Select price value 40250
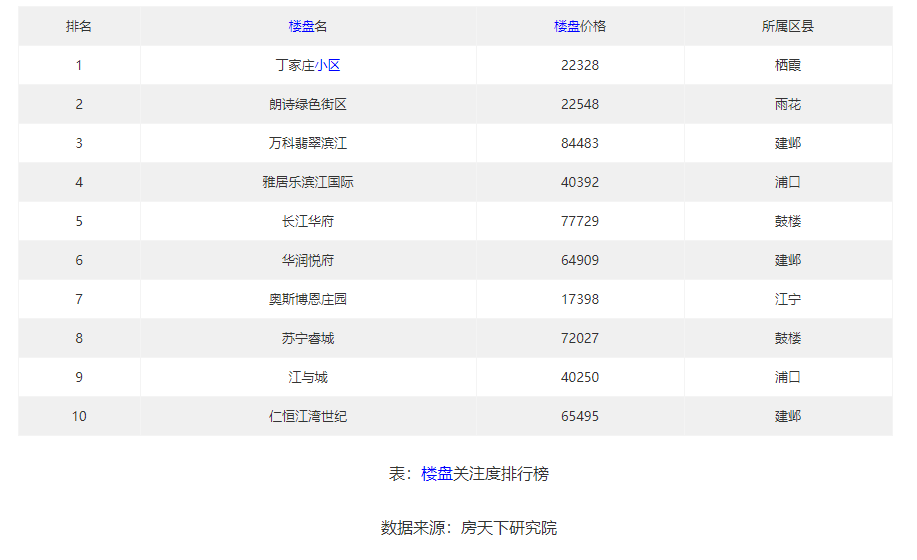This screenshot has width=917, height=560. coord(580,377)
